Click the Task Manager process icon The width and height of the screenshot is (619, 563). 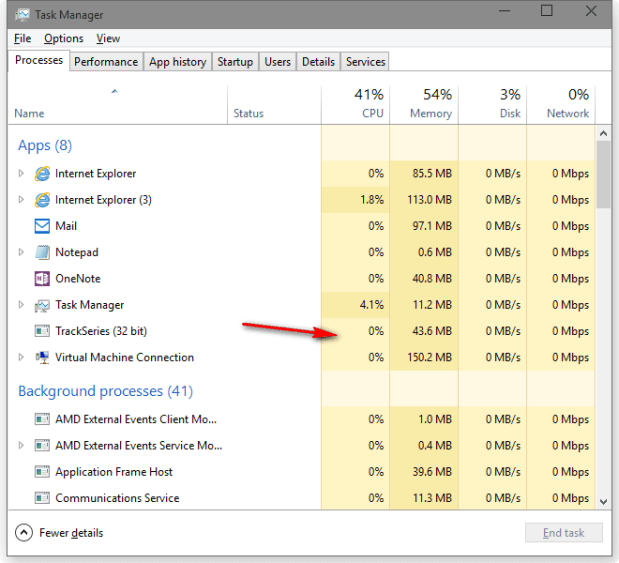(42, 305)
